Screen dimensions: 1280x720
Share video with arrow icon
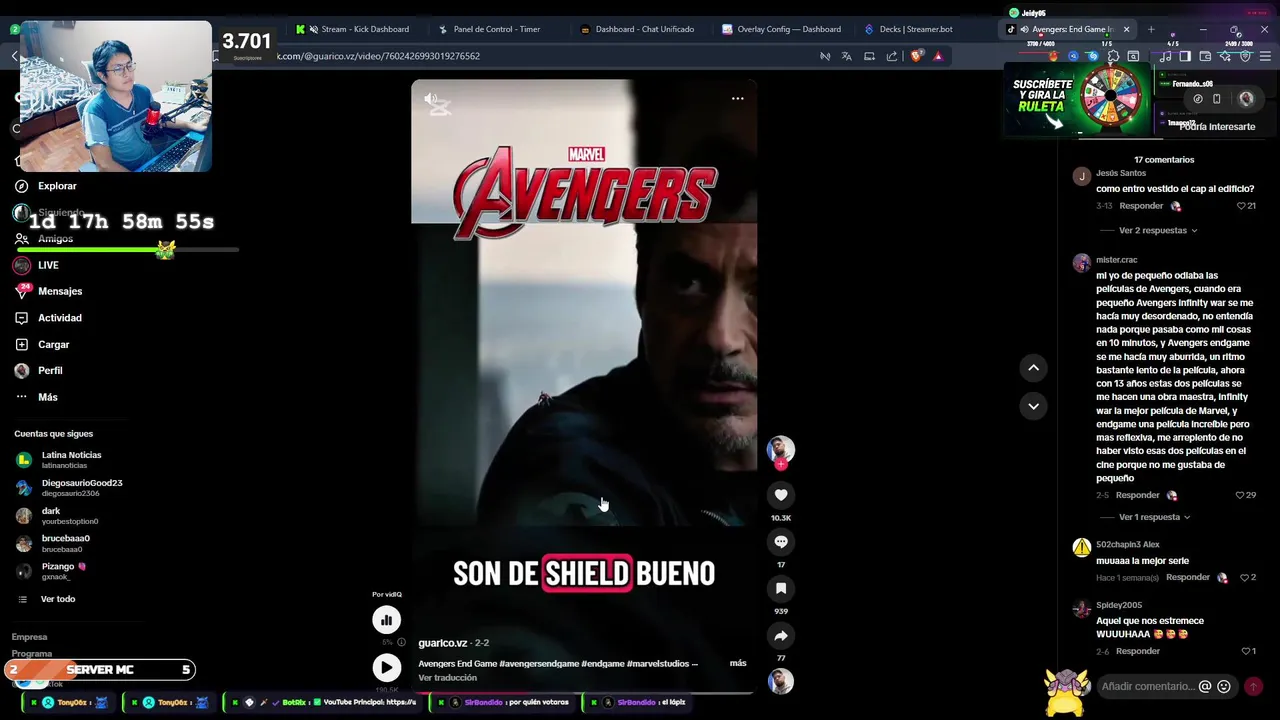781,636
